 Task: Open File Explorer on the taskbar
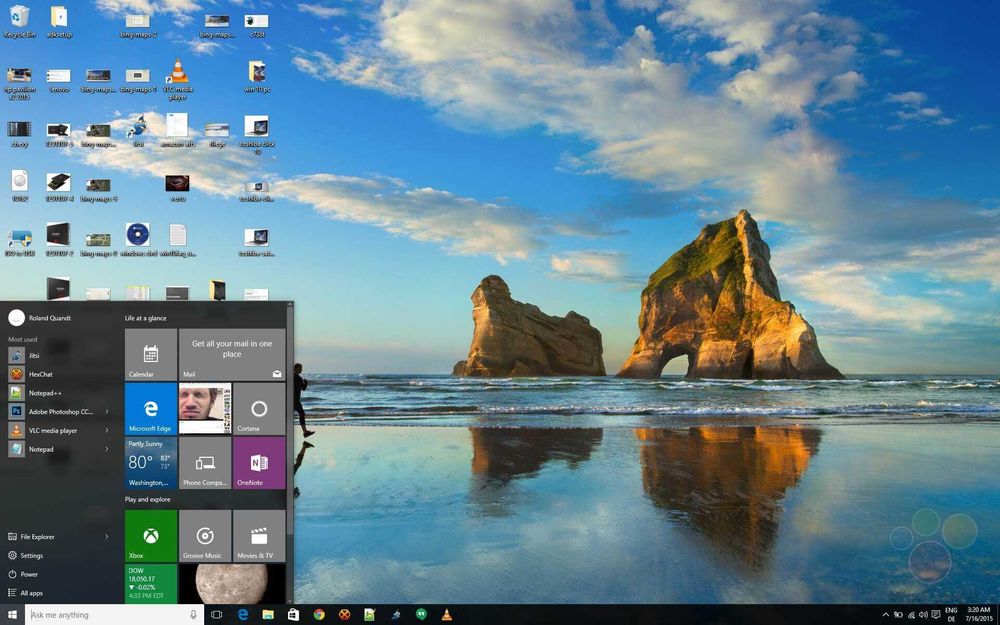268,615
